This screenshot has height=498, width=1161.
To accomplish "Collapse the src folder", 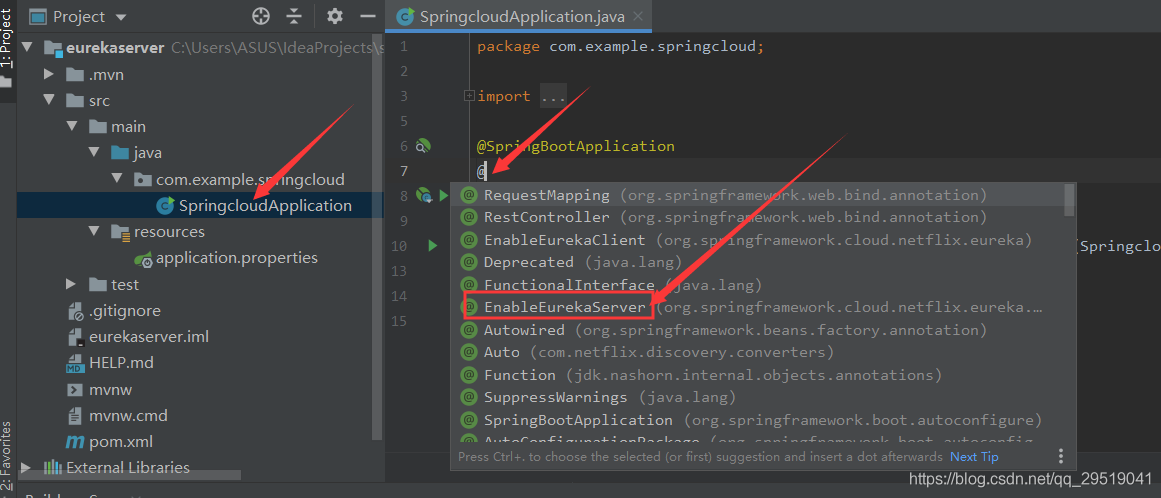I will 48,101.
